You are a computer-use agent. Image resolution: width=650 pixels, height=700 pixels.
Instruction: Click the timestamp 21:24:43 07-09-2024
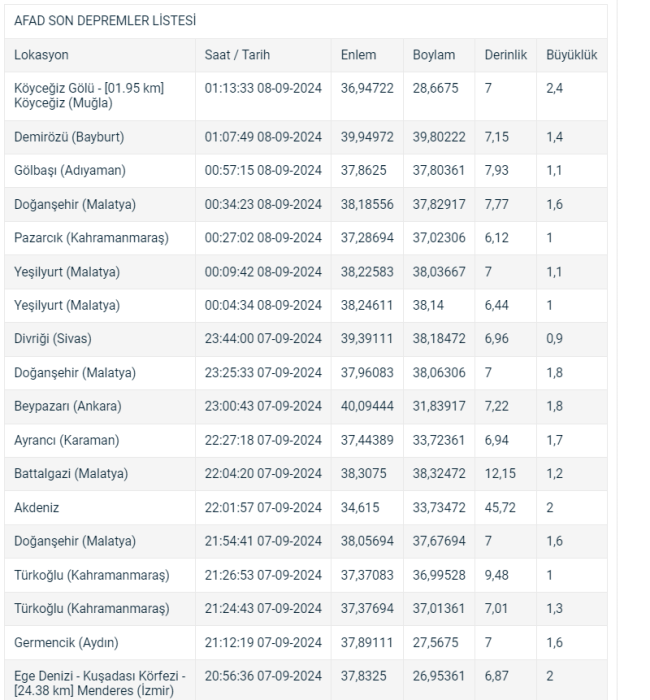263,608
